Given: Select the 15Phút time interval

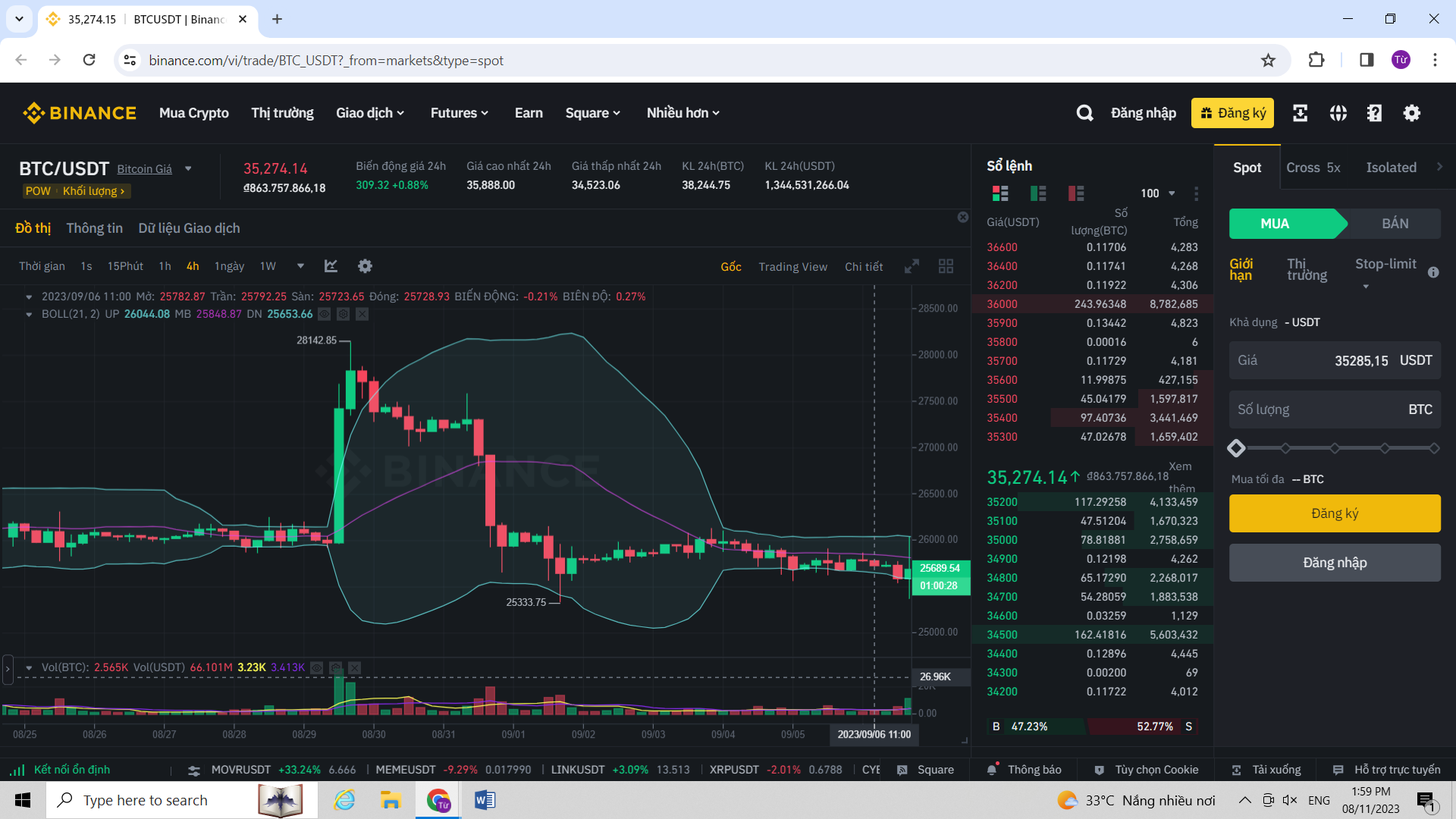Looking at the screenshot, I should [x=125, y=266].
